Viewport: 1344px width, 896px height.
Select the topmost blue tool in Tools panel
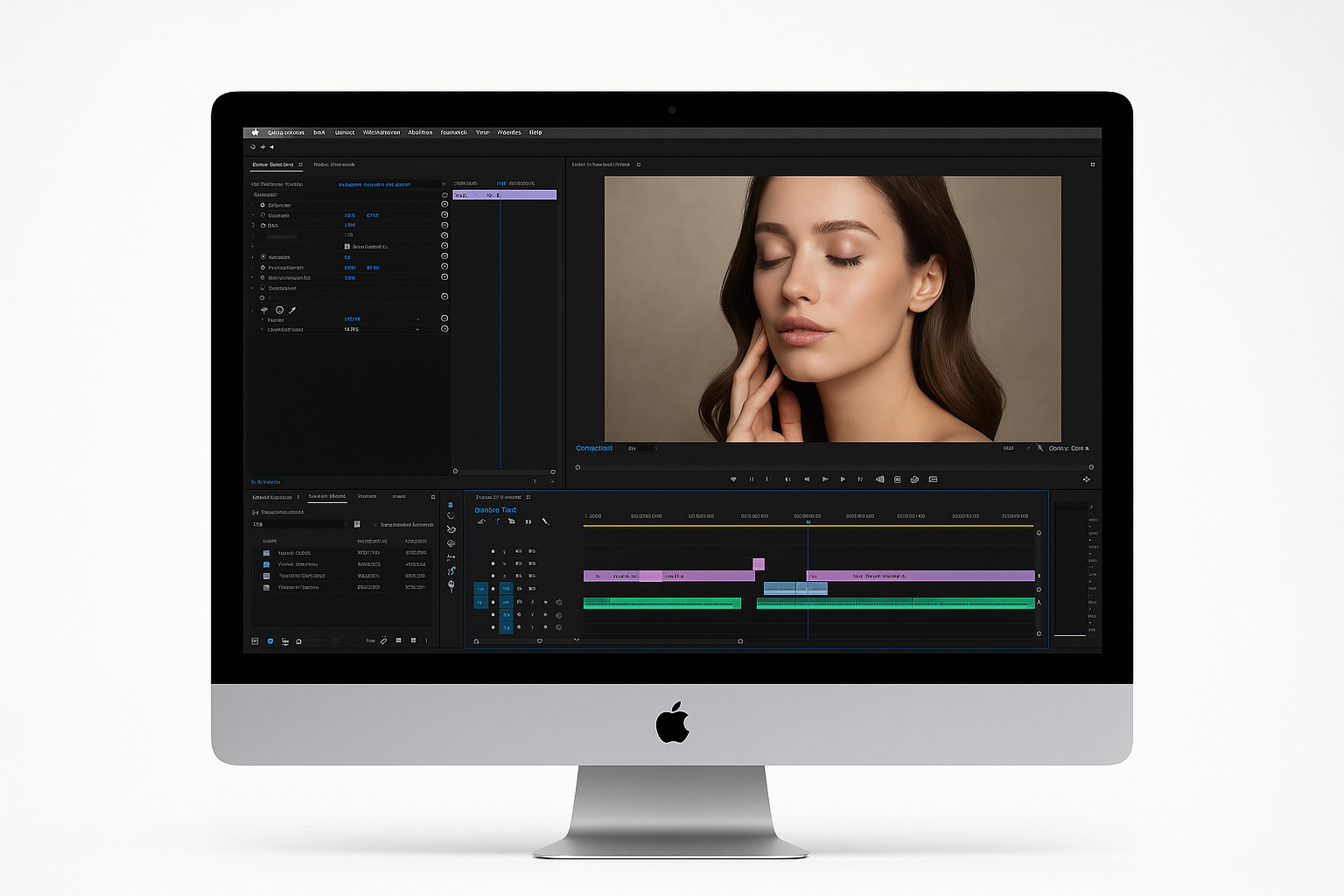click(x=451, y=505)
